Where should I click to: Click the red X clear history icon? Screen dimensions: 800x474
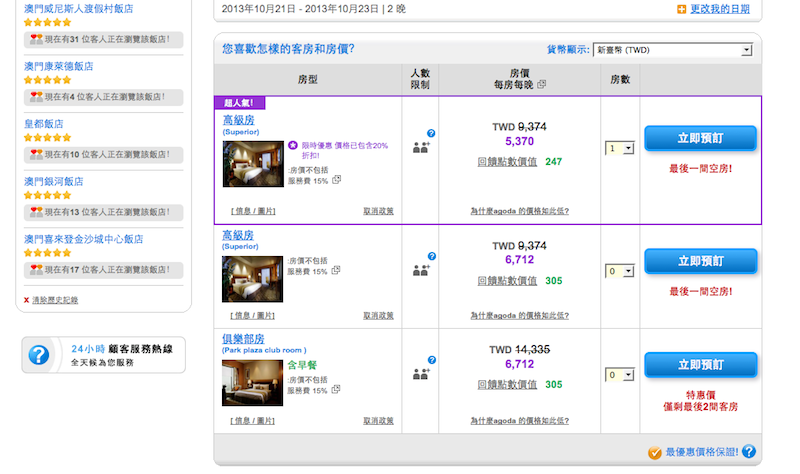coord(26,300)
